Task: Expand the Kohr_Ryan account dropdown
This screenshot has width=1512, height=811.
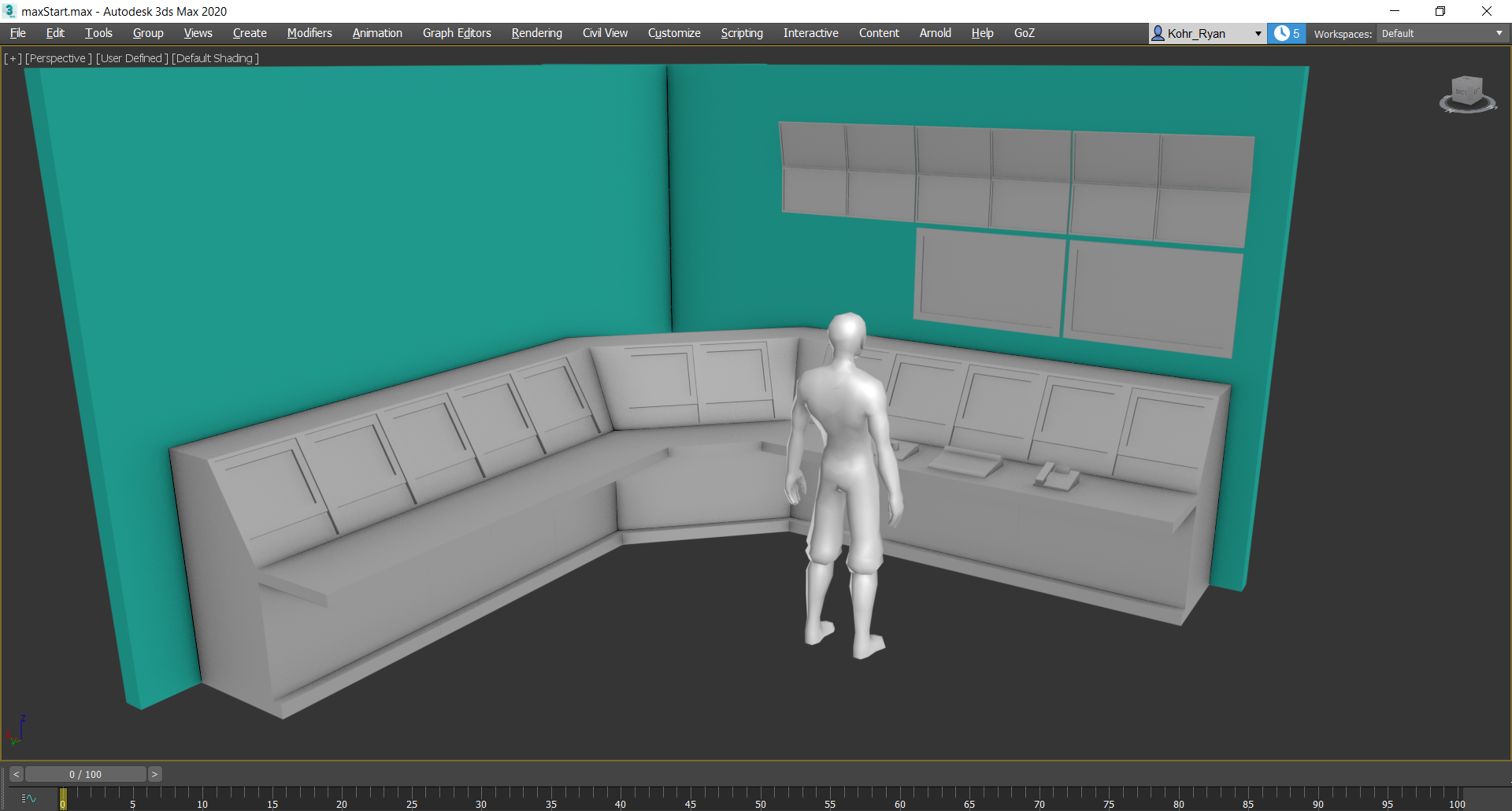Action: point(1258,33)
